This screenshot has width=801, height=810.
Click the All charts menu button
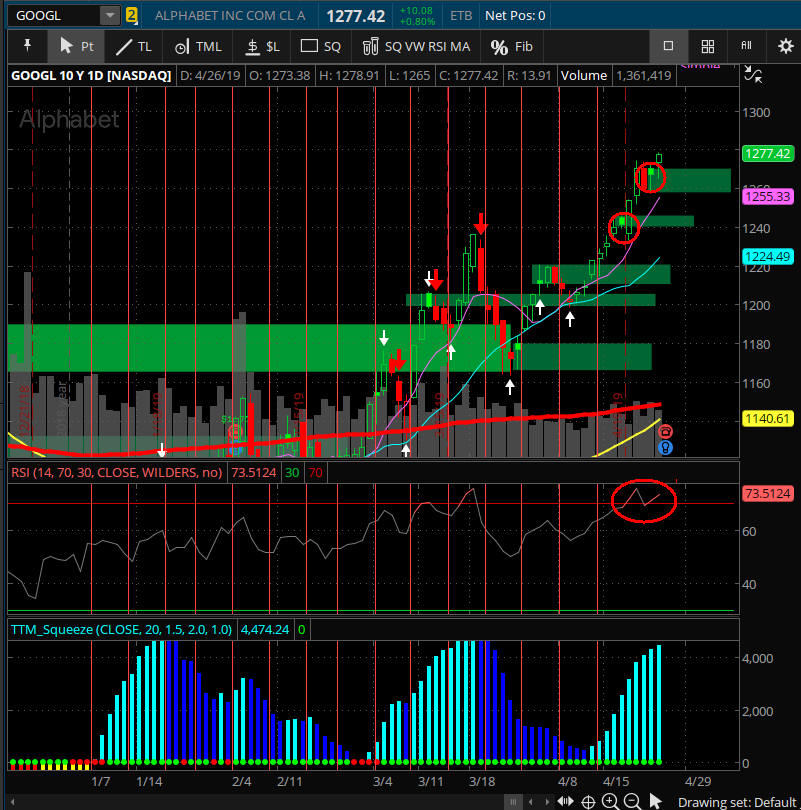pos(746,46)
